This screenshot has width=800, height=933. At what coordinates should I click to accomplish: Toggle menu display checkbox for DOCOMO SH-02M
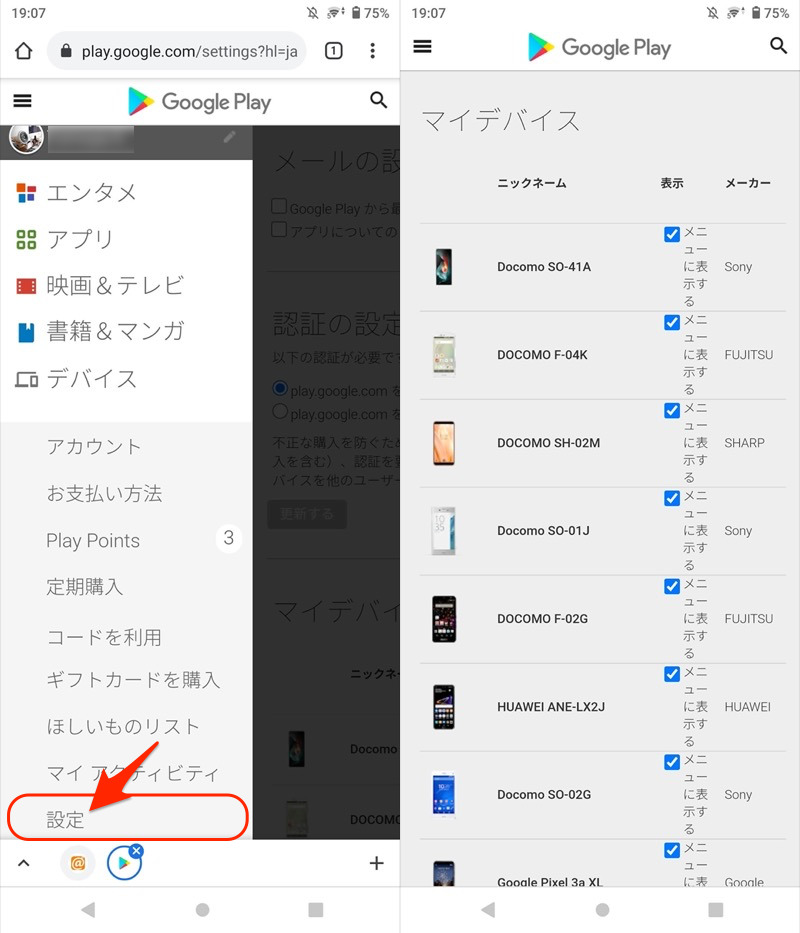click(672, 411)
